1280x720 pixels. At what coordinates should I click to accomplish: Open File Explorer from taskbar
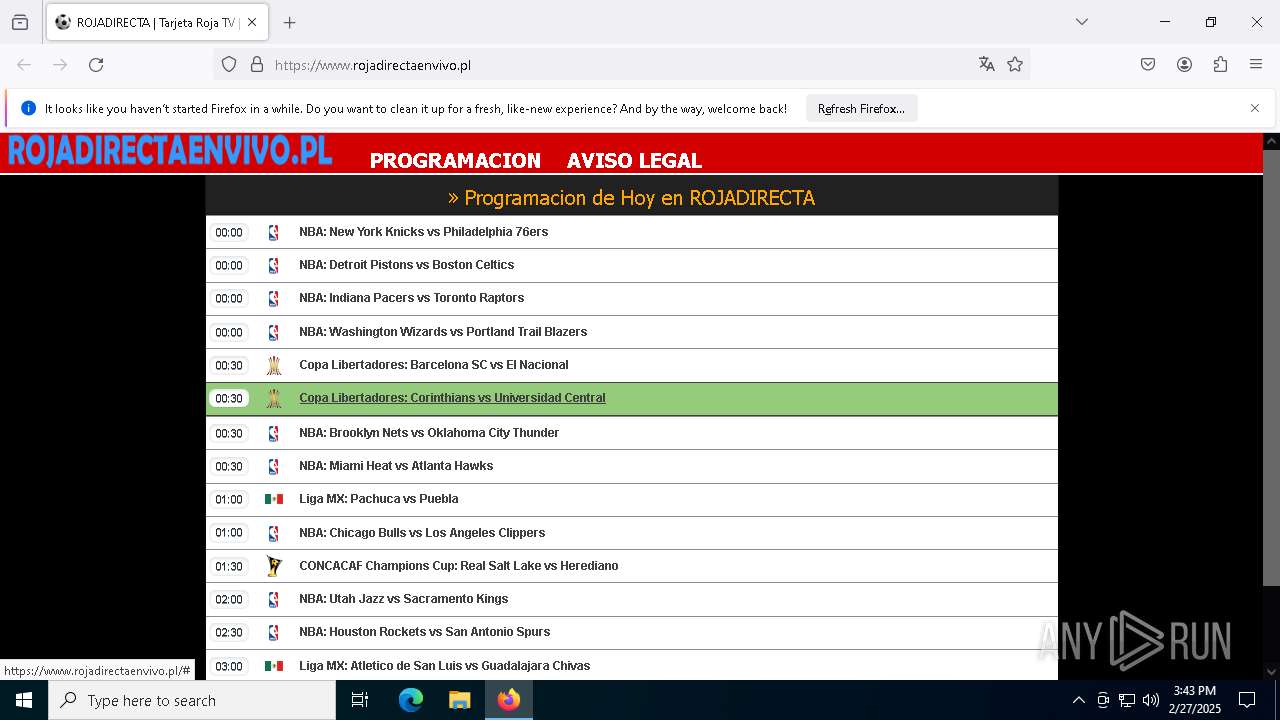point(459,700)
